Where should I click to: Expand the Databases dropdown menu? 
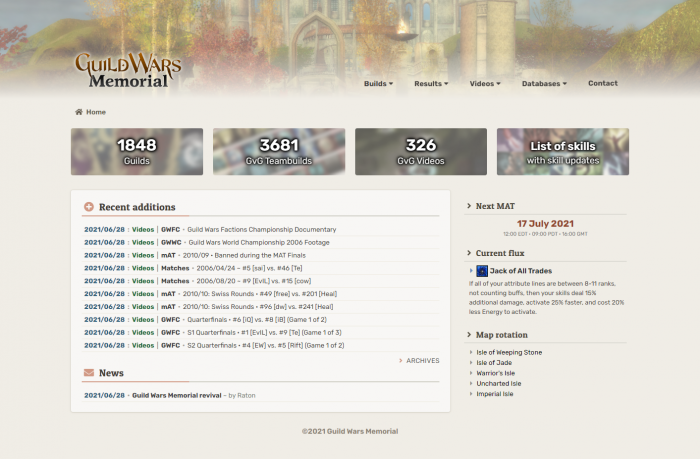tap(544, 84)
